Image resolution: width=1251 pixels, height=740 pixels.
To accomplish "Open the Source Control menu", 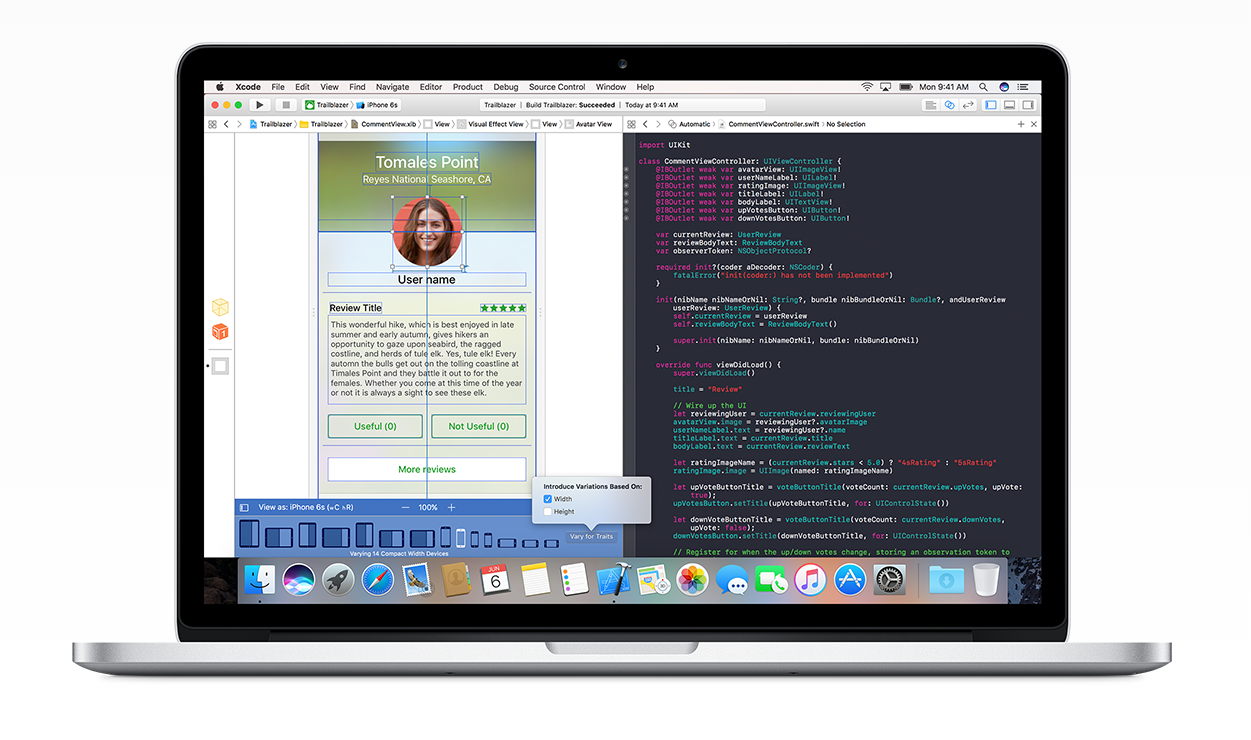I will pos(557,87).
